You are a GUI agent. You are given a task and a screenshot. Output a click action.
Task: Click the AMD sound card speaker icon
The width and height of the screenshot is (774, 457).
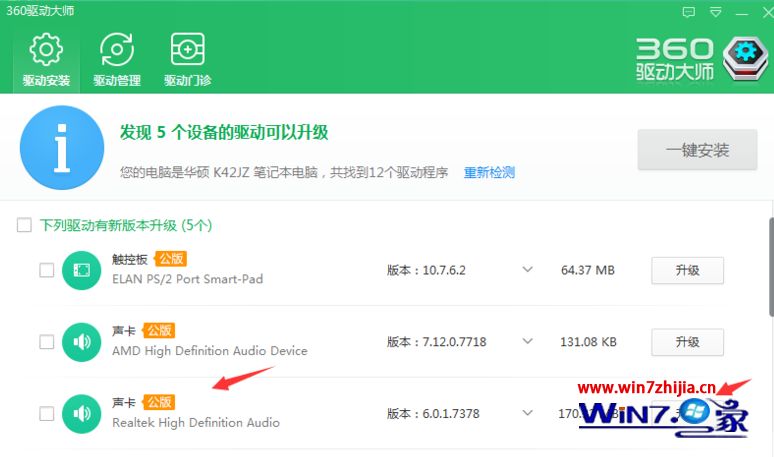(81, 342)
